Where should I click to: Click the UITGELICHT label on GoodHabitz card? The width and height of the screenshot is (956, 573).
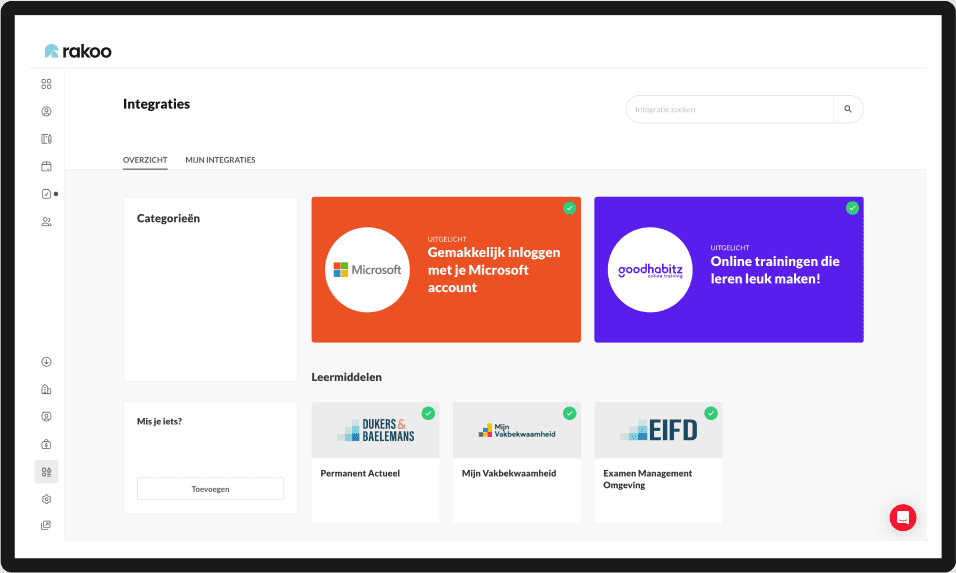[x=730, y=247]
